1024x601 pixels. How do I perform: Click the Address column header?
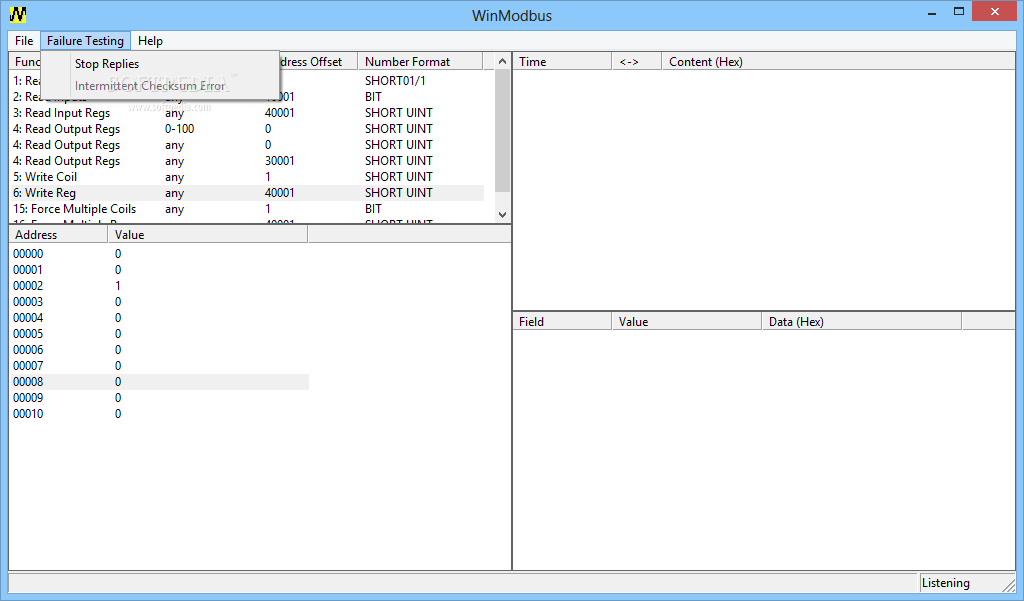[58, 235]
